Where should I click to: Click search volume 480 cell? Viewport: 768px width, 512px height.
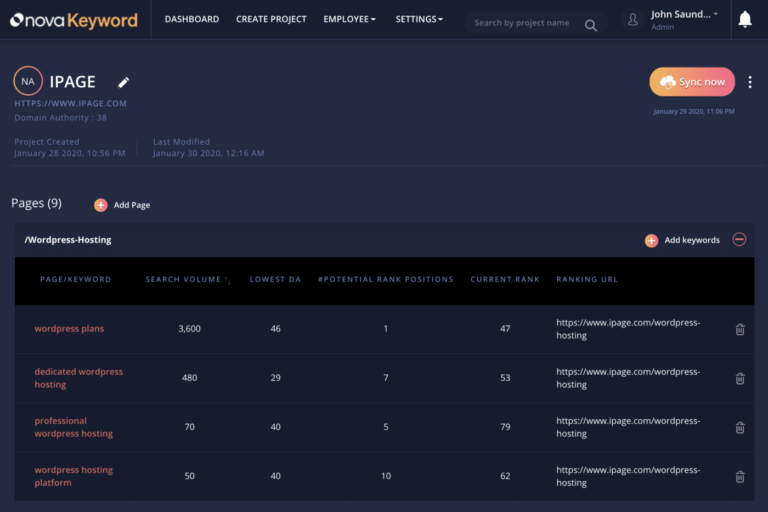[x=190, y=378]
